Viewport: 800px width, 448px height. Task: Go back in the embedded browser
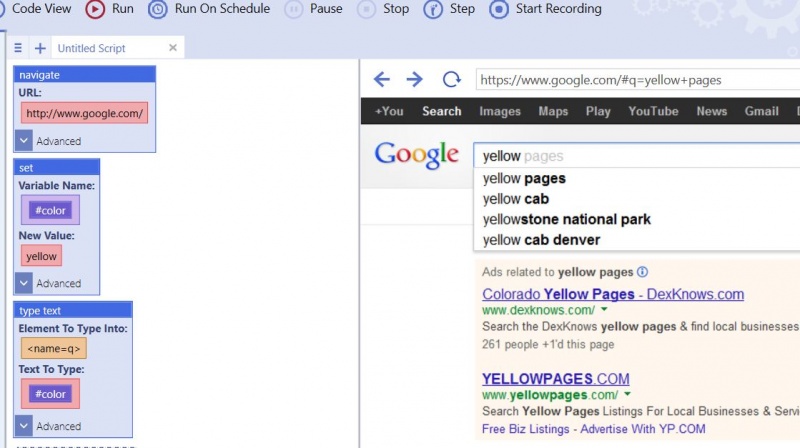pyautogui.click(x=382, y=79)
